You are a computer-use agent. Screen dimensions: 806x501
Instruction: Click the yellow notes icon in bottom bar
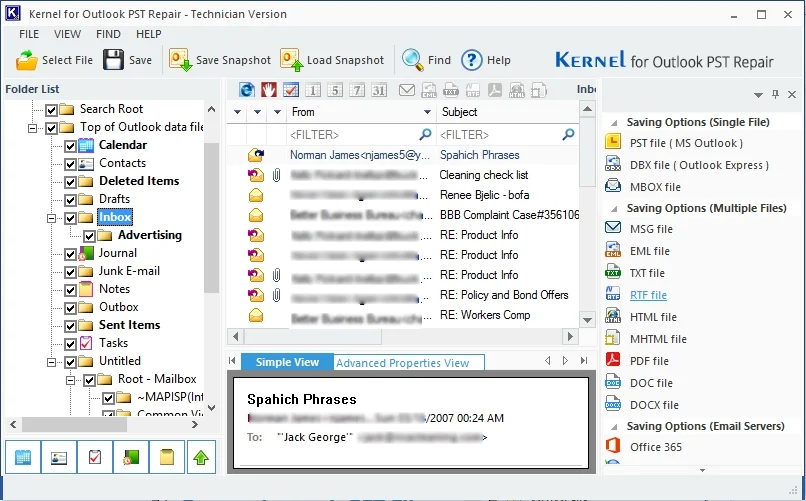[167, 457]
